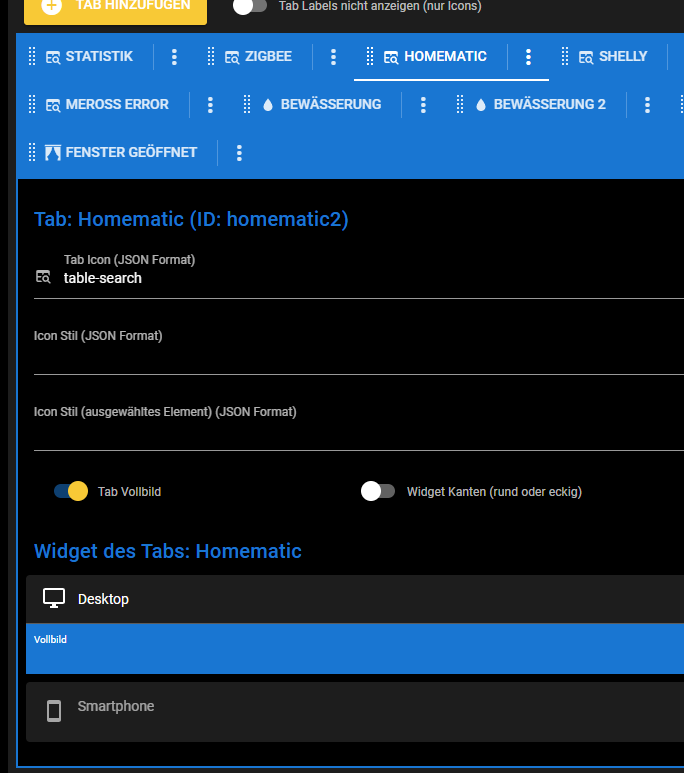
Task: Click heading 'Widget des Tabs: Homematic'
Action: tap(168, 551)
